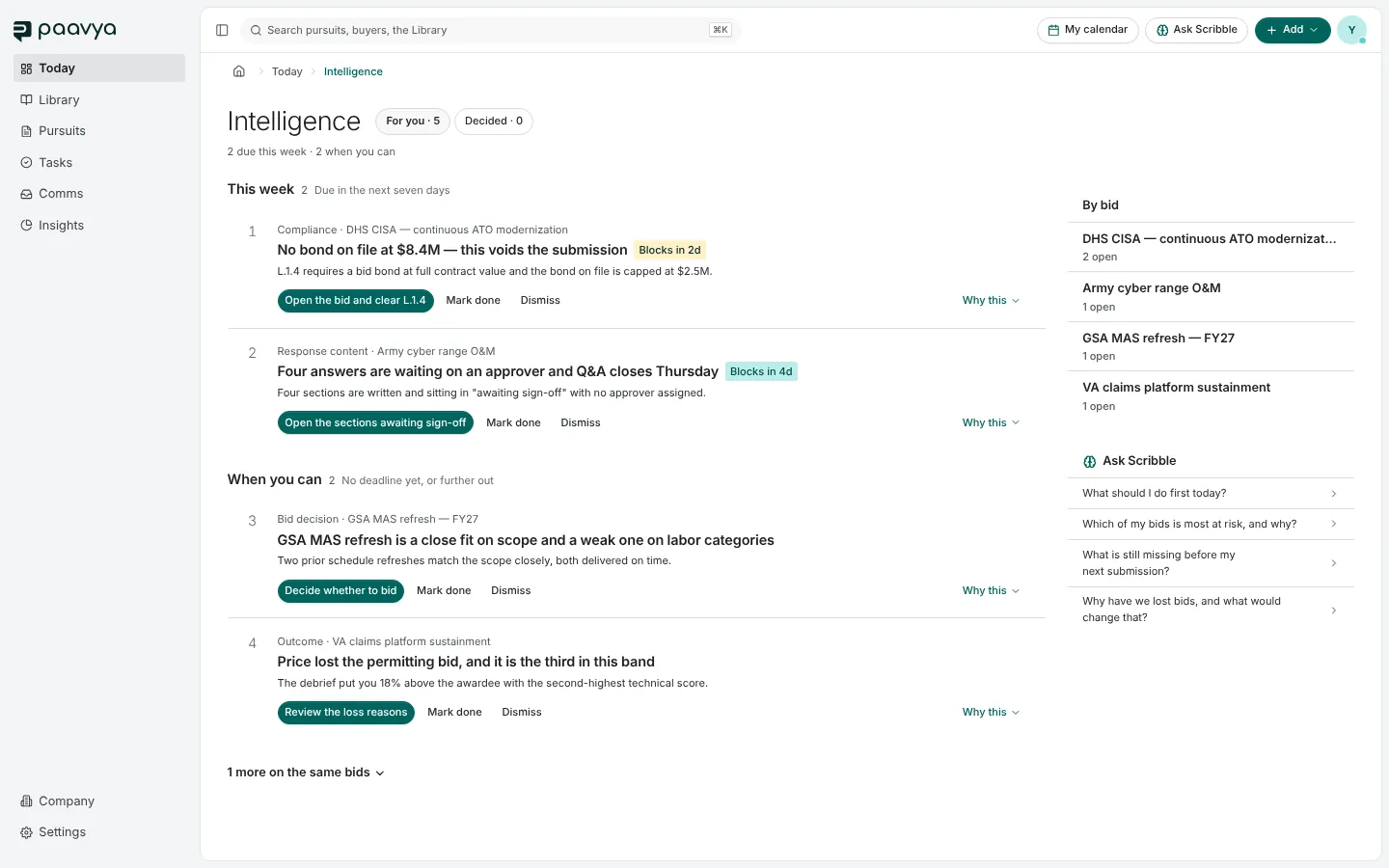Mark the no-bond compliance item done
The image size is (1389, 868).
(473, 301)
